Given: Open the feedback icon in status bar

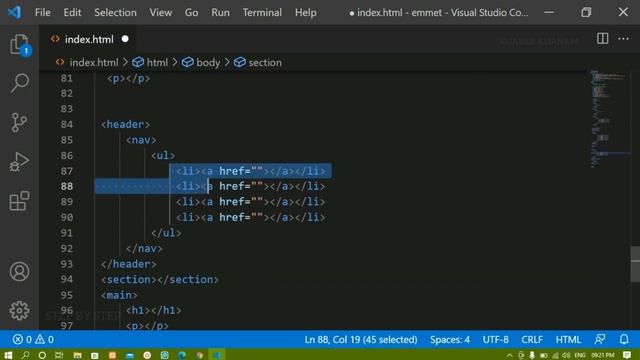Looking at the screenshot, I should pos(600,340).
